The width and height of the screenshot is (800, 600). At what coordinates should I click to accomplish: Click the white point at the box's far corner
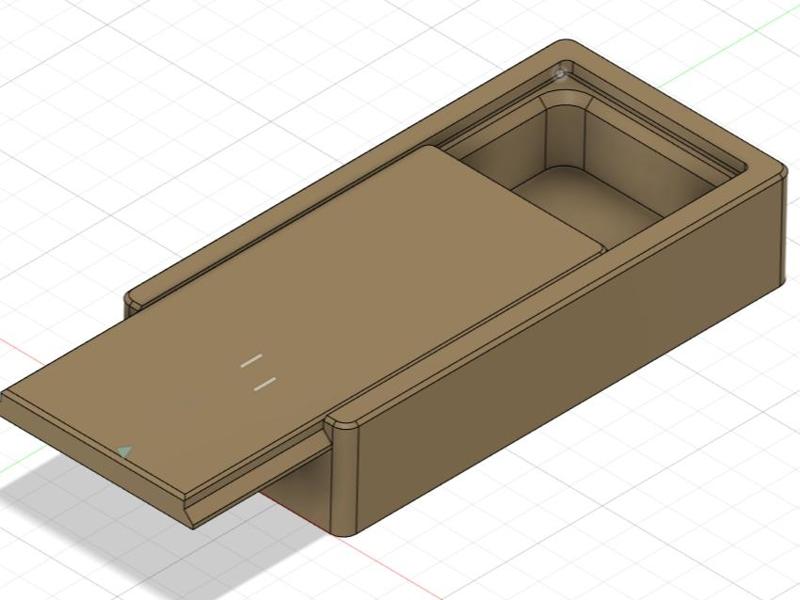562,72
